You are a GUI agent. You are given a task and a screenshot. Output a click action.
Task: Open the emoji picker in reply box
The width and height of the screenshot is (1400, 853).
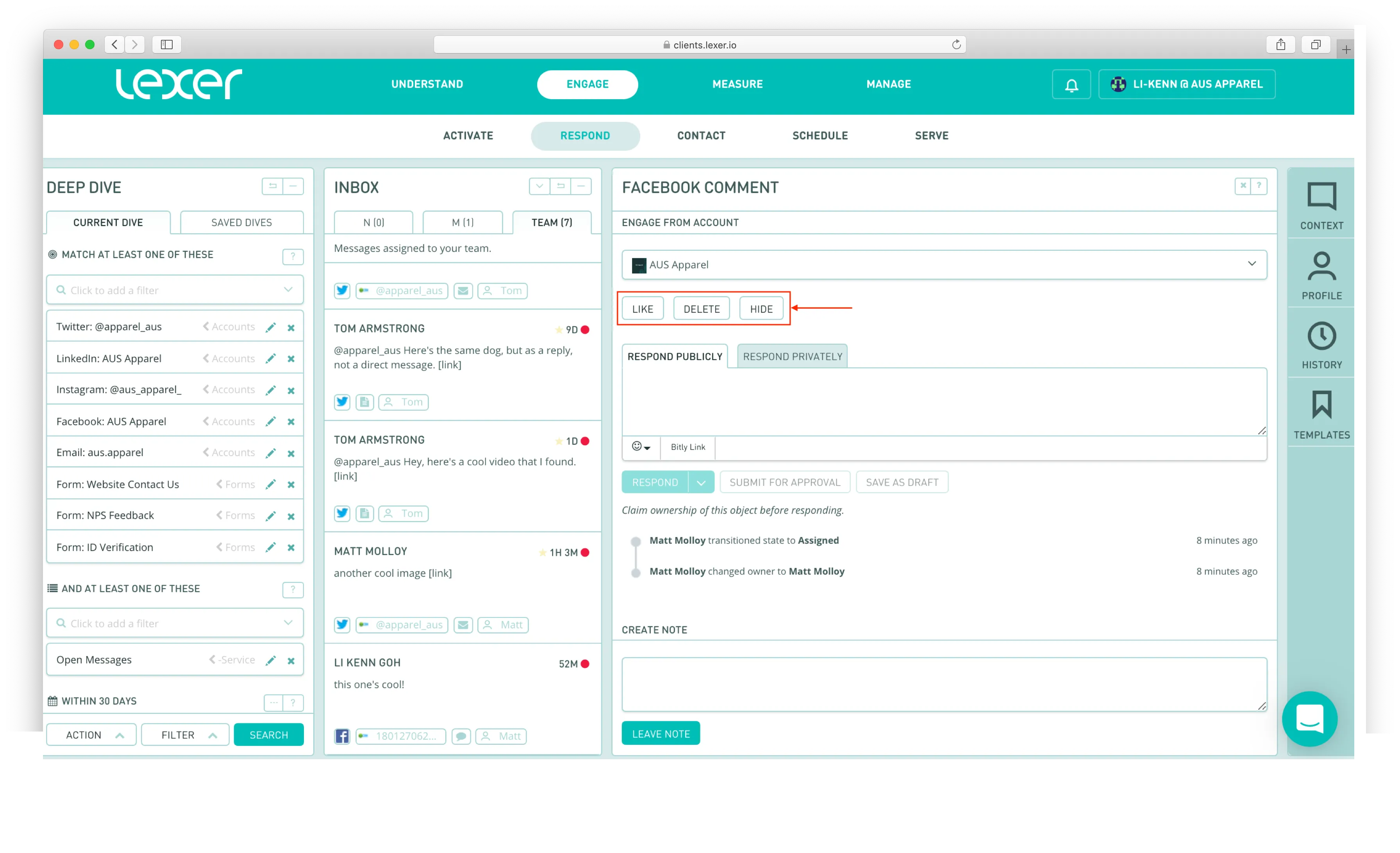[640, 447]
